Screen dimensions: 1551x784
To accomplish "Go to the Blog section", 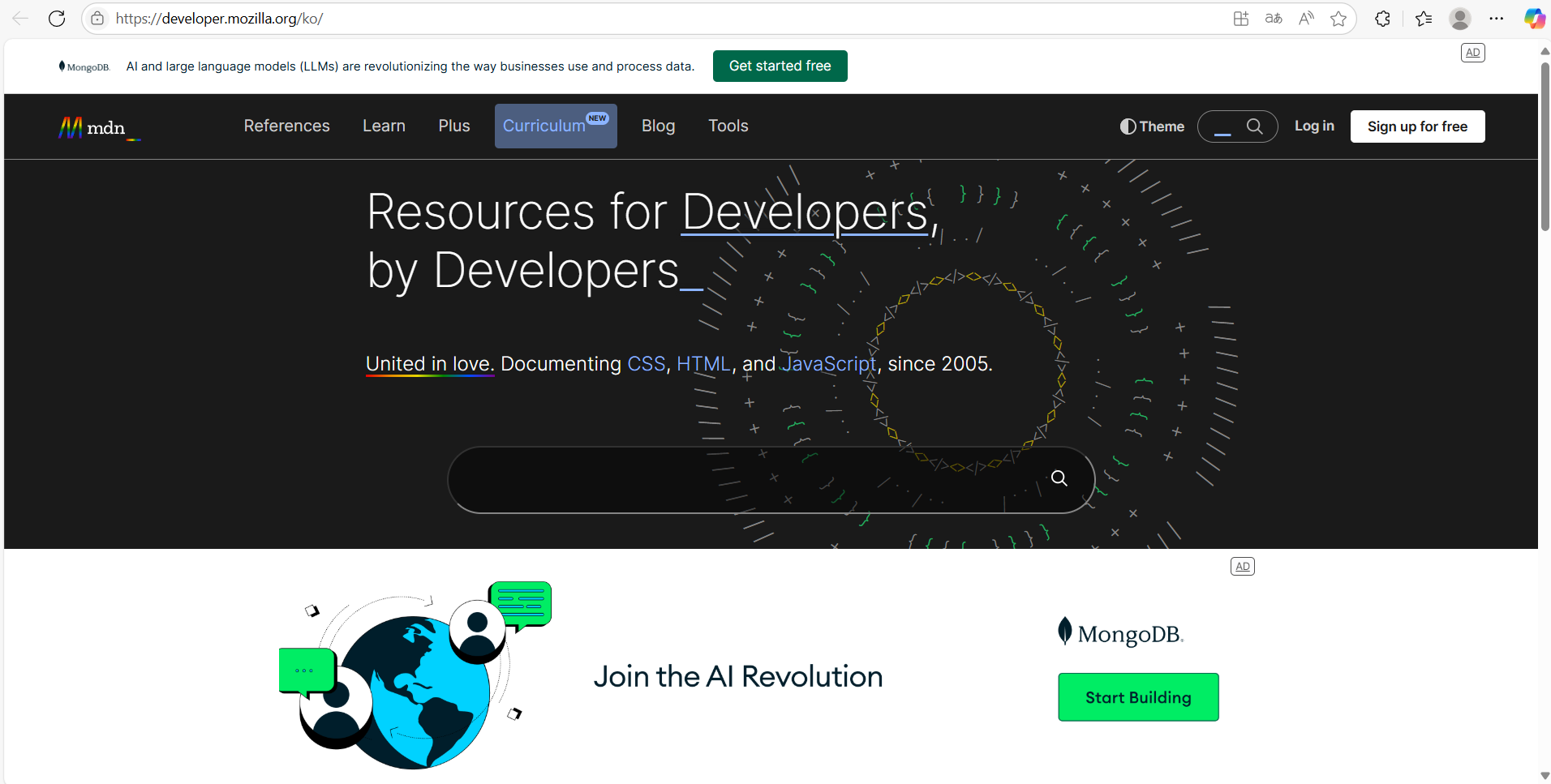I will tap(658, 126).
